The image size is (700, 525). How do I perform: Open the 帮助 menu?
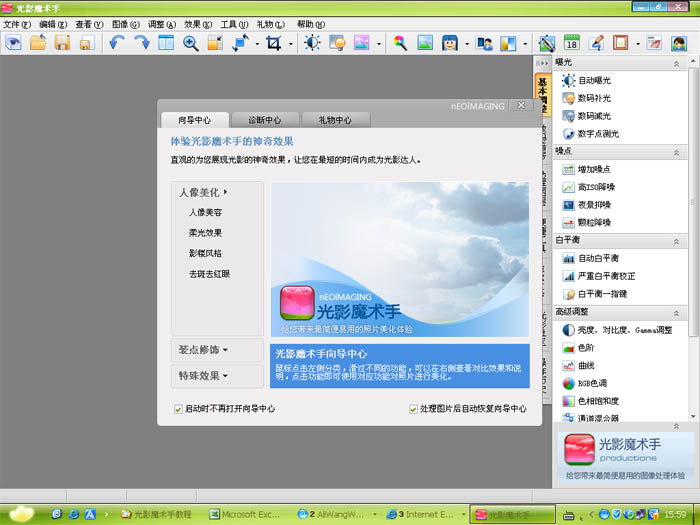coord(311,24)
